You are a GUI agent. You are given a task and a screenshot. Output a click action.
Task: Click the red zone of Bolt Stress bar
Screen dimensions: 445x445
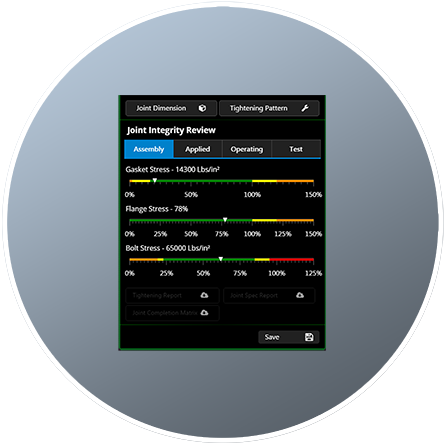point(292,259)
